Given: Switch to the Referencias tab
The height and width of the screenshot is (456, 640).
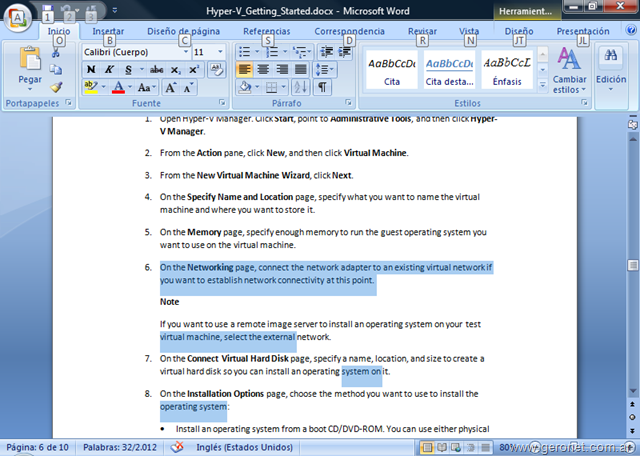Looking at the screenshot, I should tap(267, 31).
